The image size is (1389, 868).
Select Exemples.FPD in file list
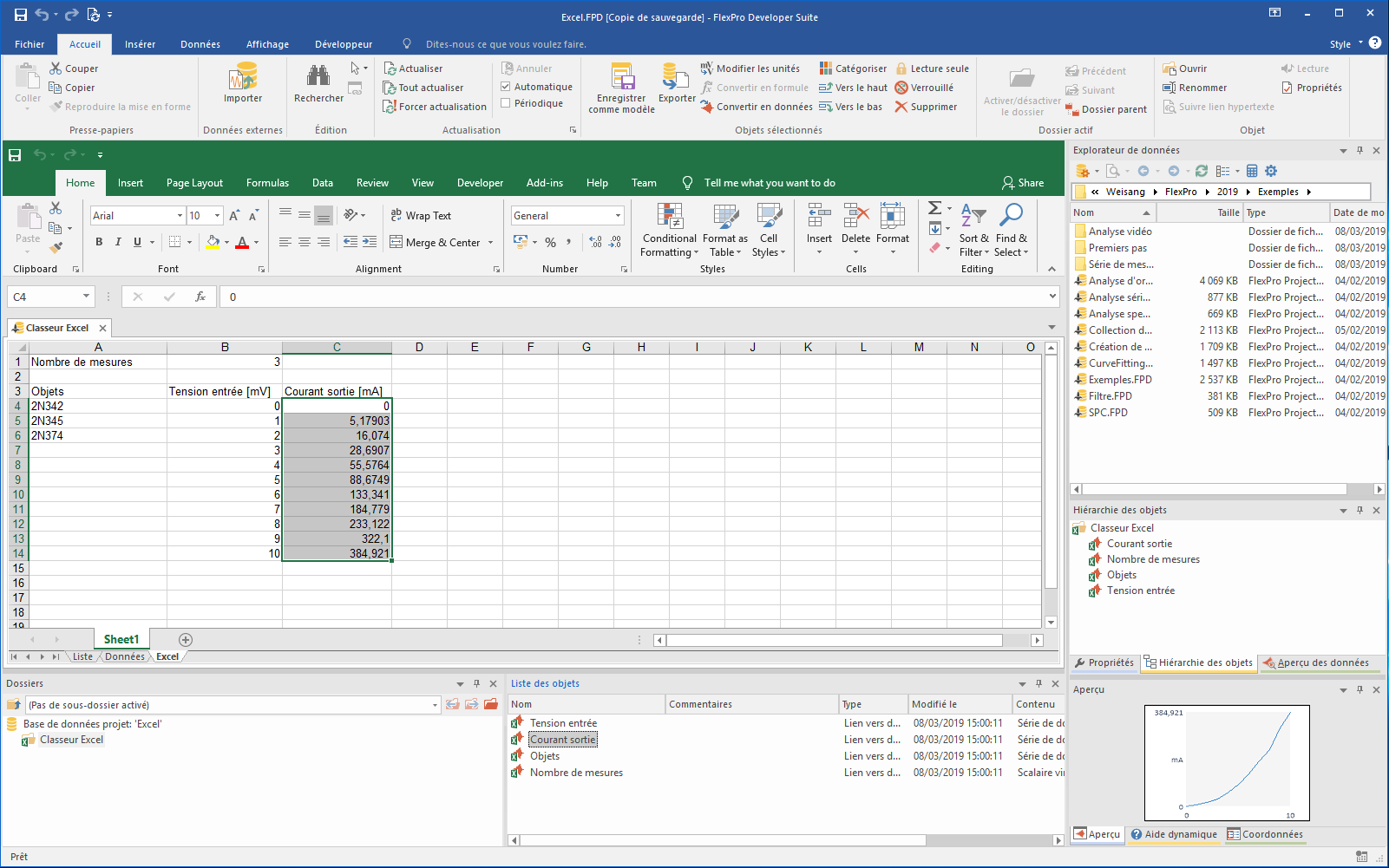click(x=1120, y=380)
